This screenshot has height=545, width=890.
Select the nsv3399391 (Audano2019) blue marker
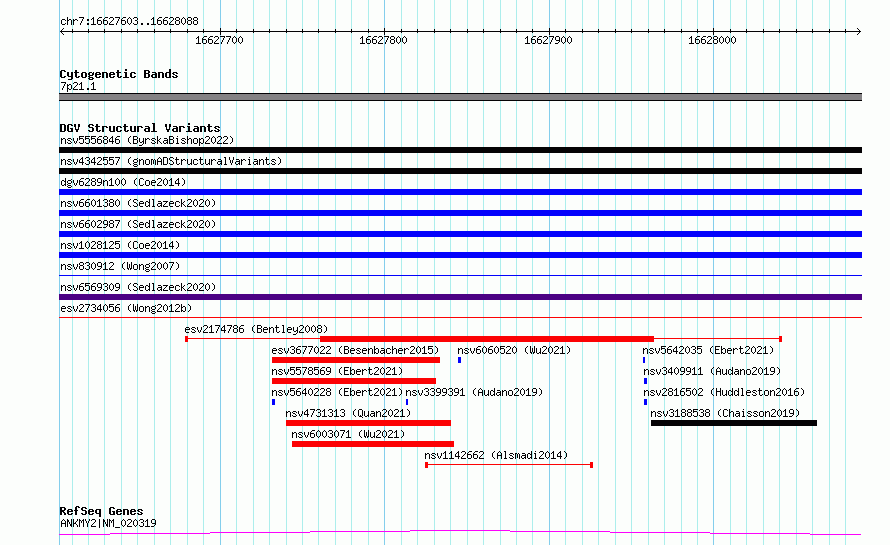[x=407, y=402]
